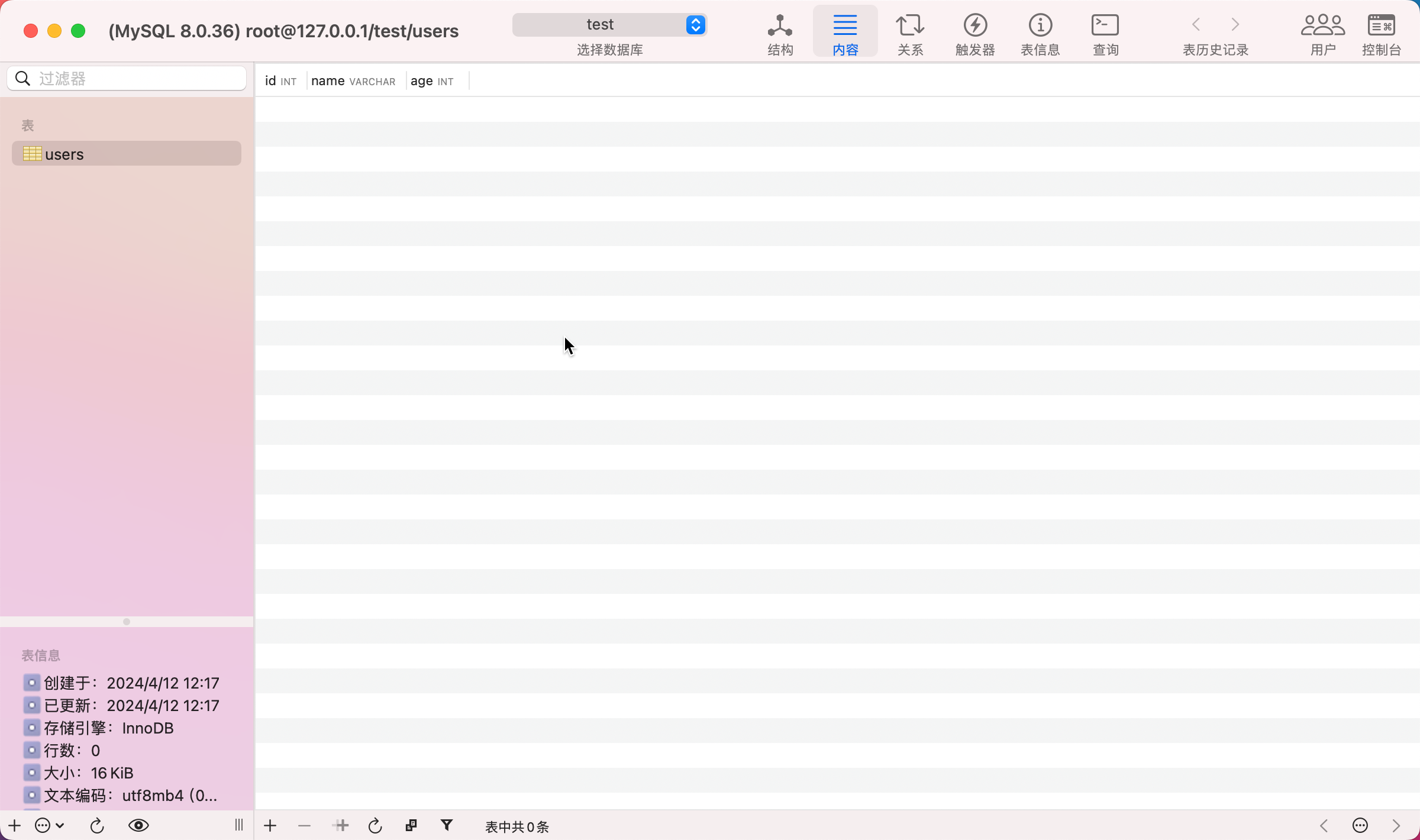The height and width of the screenshot is (840, 1420).
Task: Open the 关系 (Relations) view
Action: pyautogui.click(x=910, y=33)
